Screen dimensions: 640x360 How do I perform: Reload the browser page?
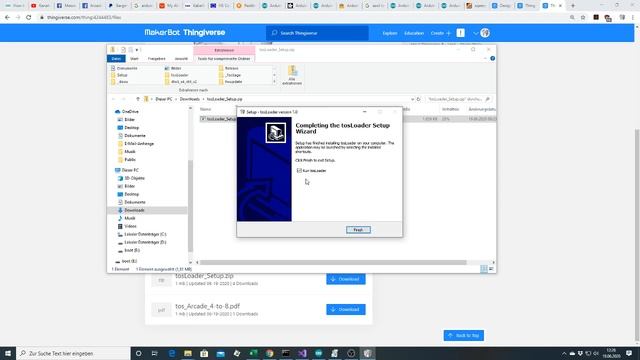[x=29, y=18]
